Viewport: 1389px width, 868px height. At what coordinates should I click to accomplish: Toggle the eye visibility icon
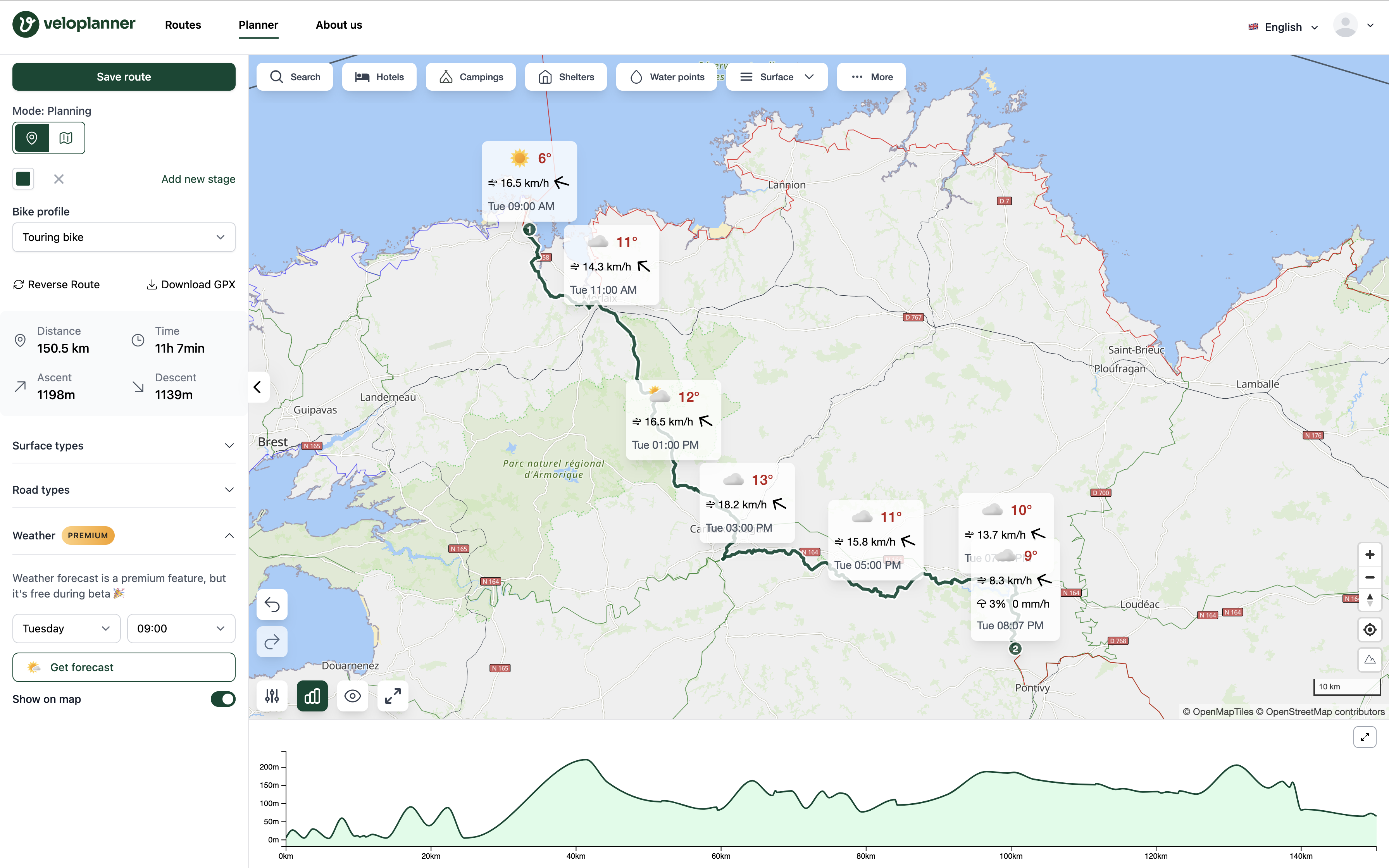click(352, 696)
